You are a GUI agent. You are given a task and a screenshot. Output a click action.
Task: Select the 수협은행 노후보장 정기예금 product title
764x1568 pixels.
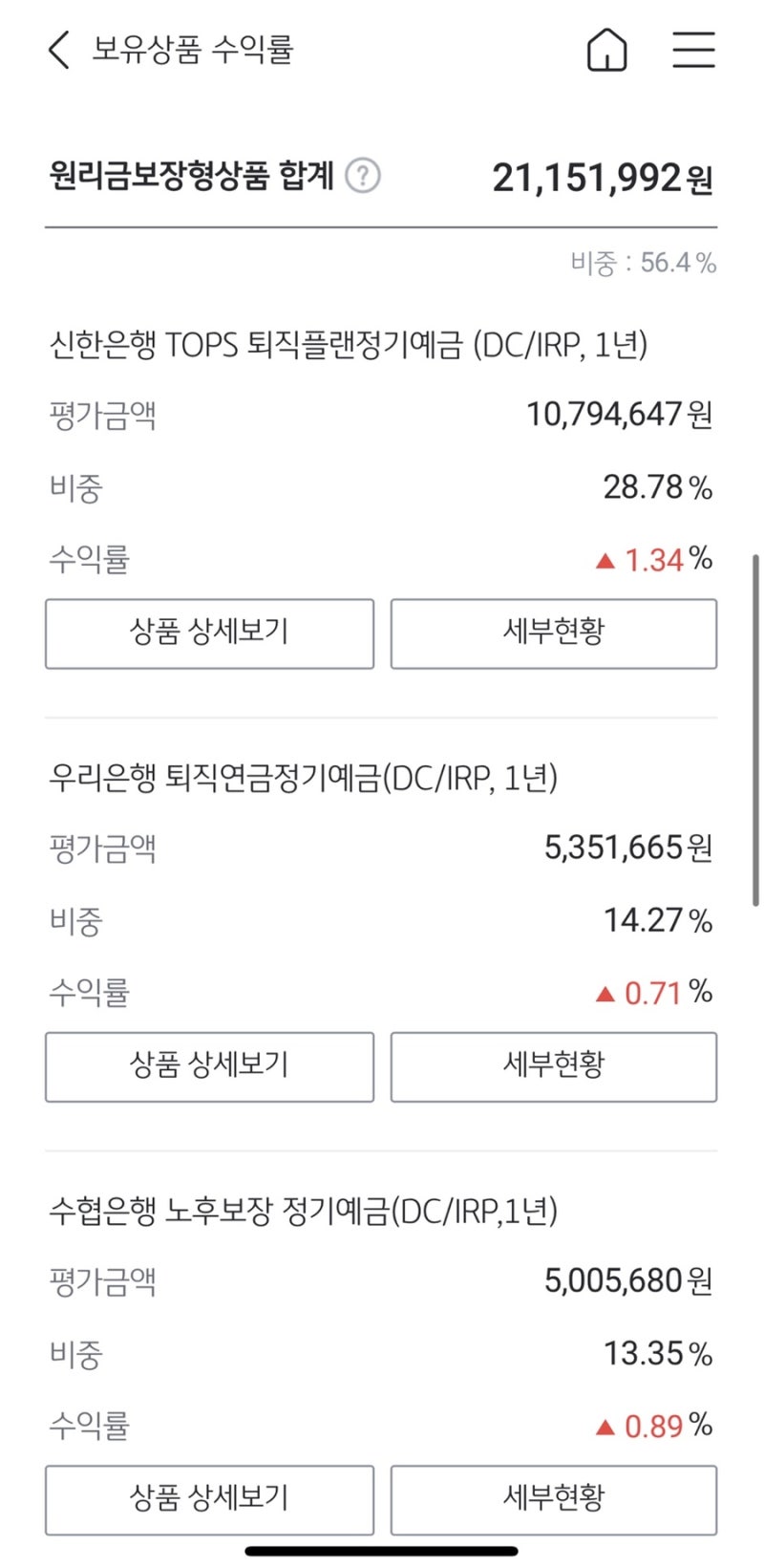click(304, 1212)
